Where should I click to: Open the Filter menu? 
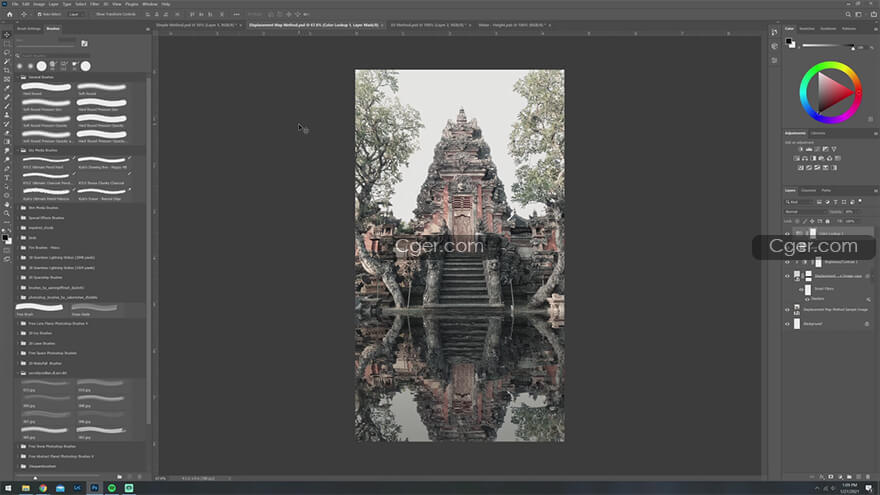94,4
